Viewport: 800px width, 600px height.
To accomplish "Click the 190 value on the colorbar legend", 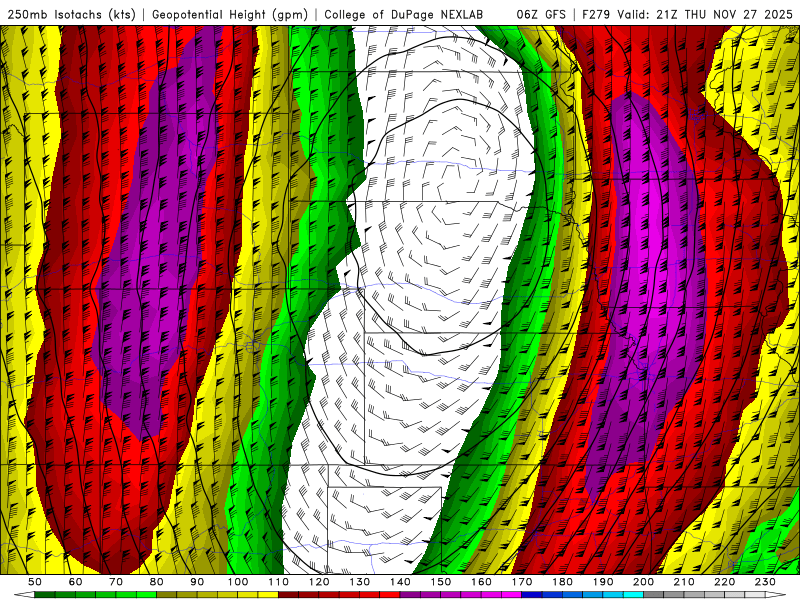I will [x=603, y=582].
